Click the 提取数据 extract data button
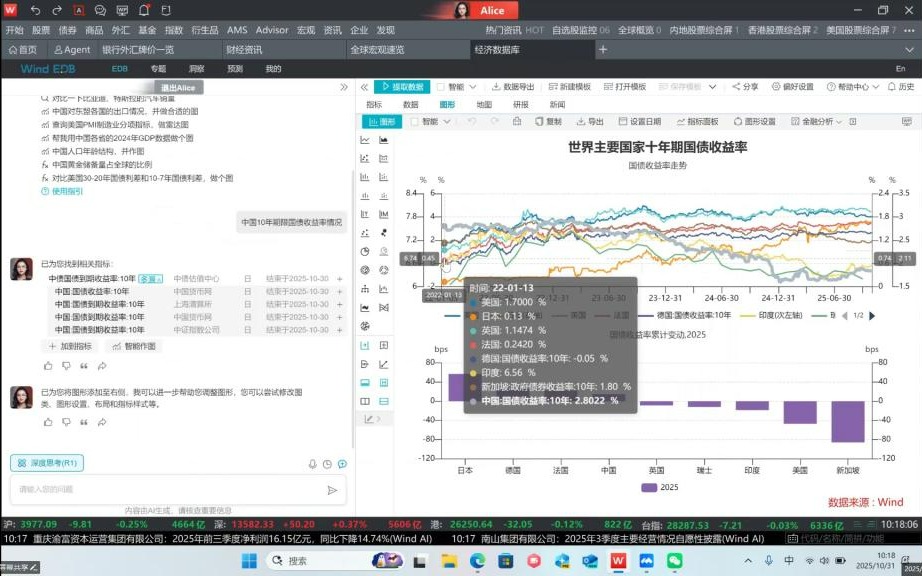 tap(402, 87)
